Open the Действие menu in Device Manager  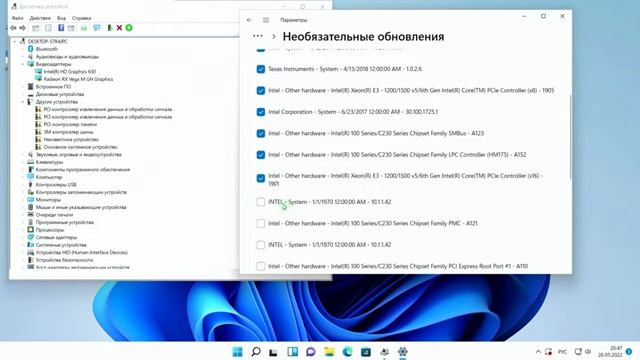click(40, 18)
